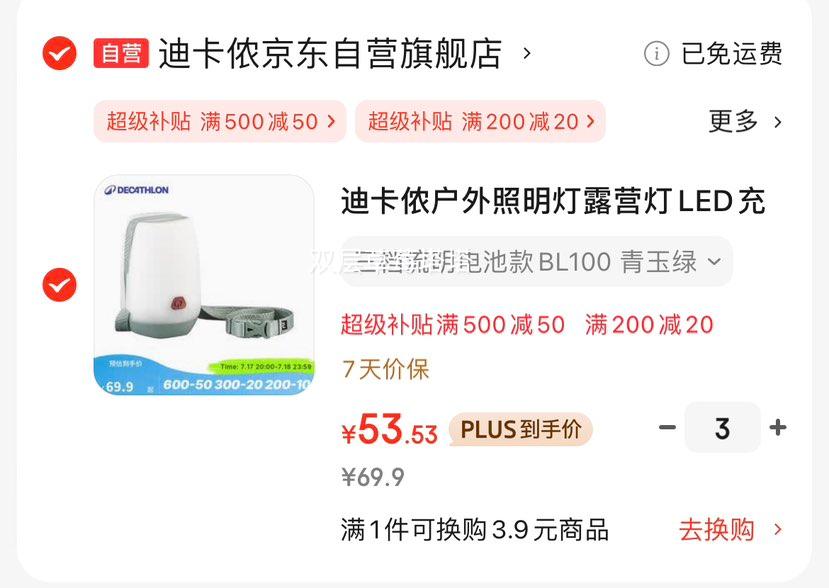Select the quantity field showing 3

pos(722,427)
